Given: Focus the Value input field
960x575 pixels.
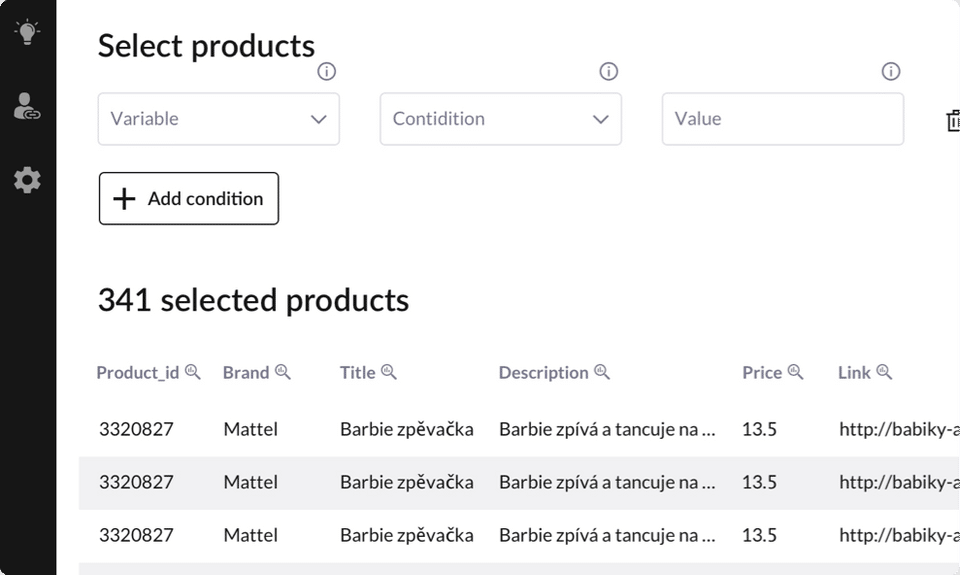Looking at the screenshot, I should [783, 119].
